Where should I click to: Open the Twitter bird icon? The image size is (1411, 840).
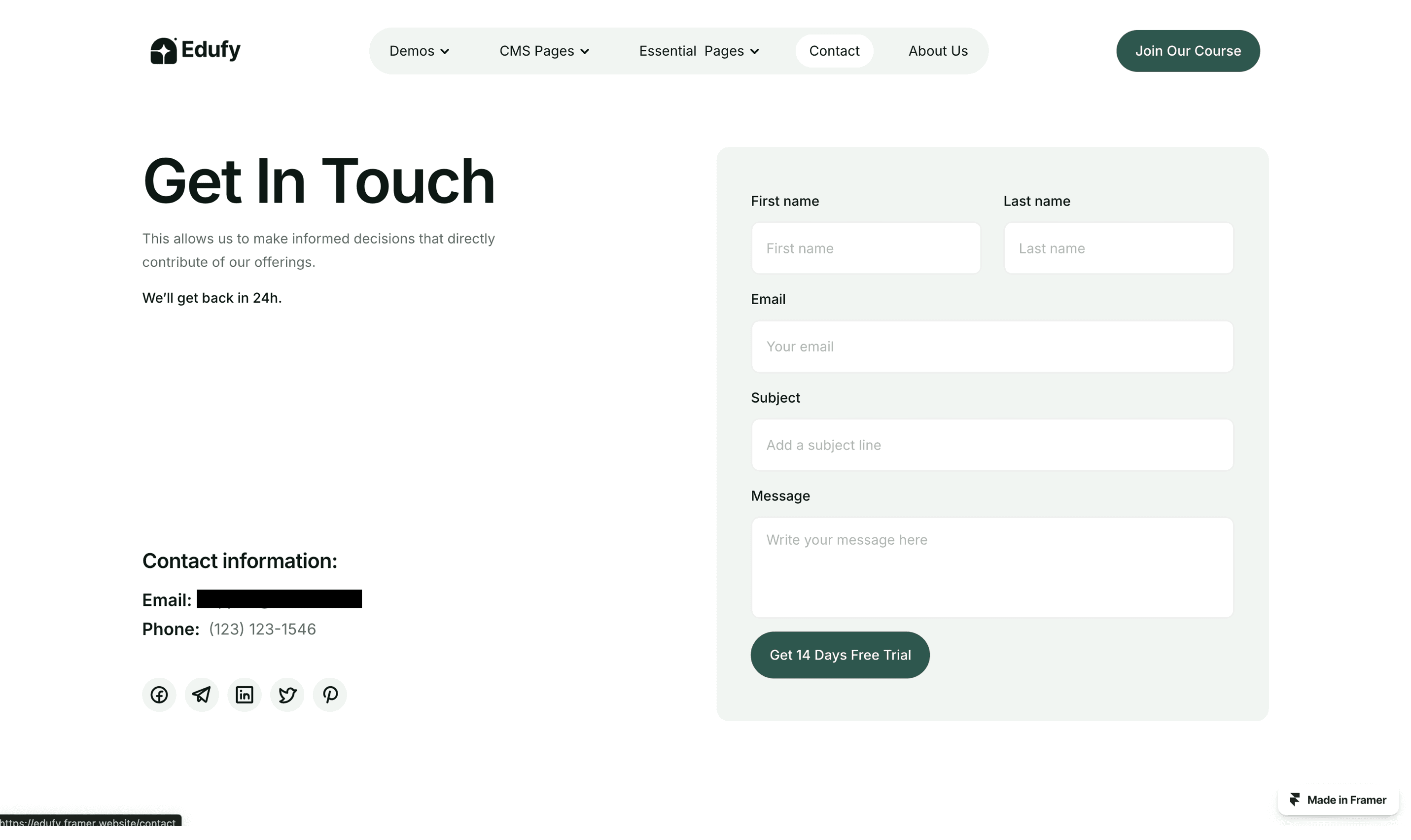[x=287, y=695]
